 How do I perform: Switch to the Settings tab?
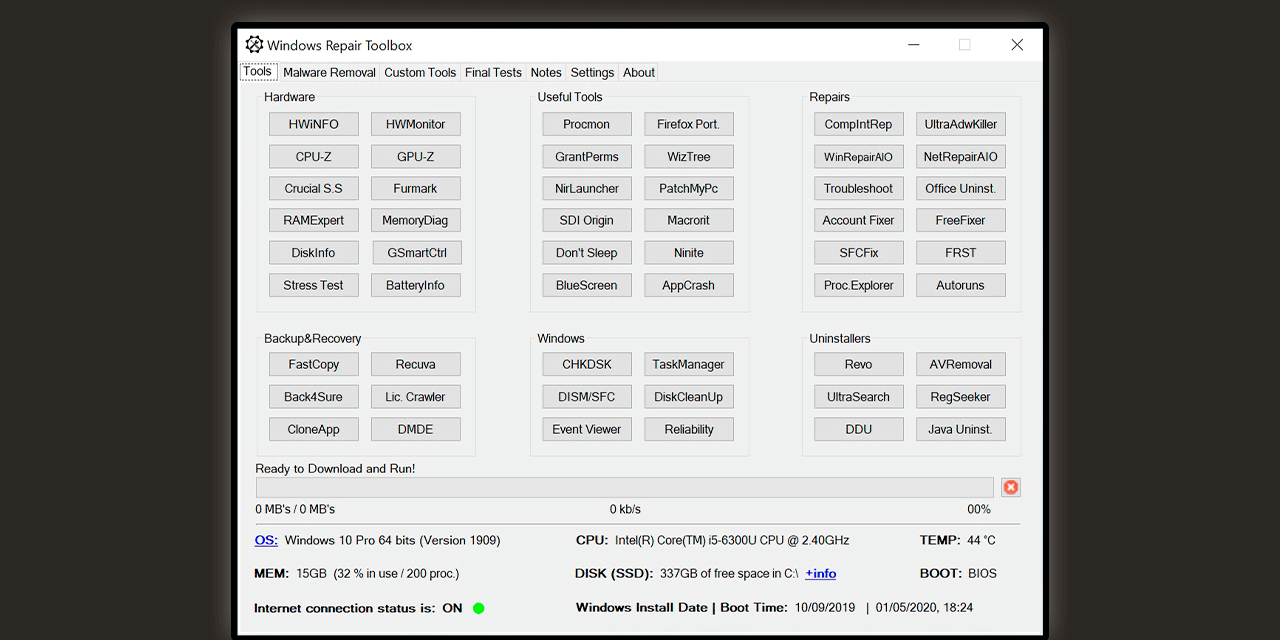point(592,72)
